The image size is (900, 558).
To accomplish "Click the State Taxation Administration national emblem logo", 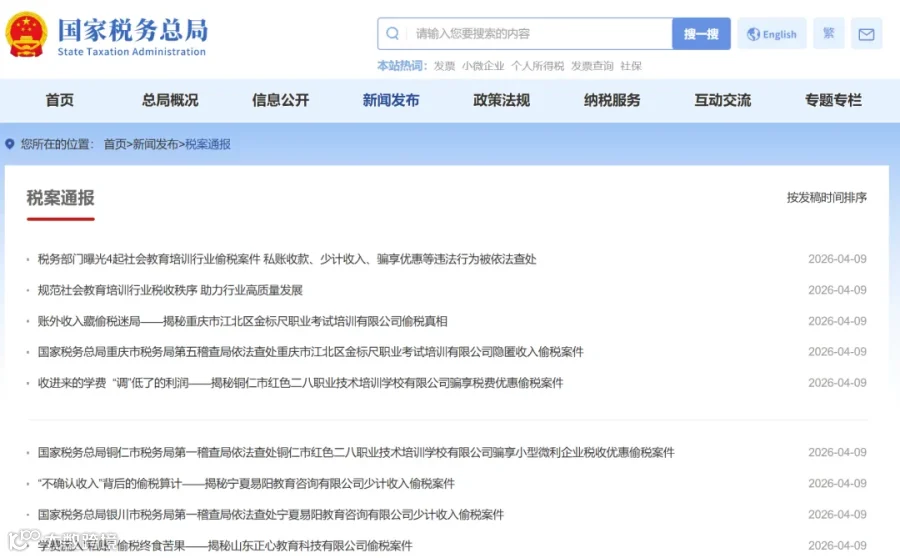I will pyautogui.click(x=26, y=35).
